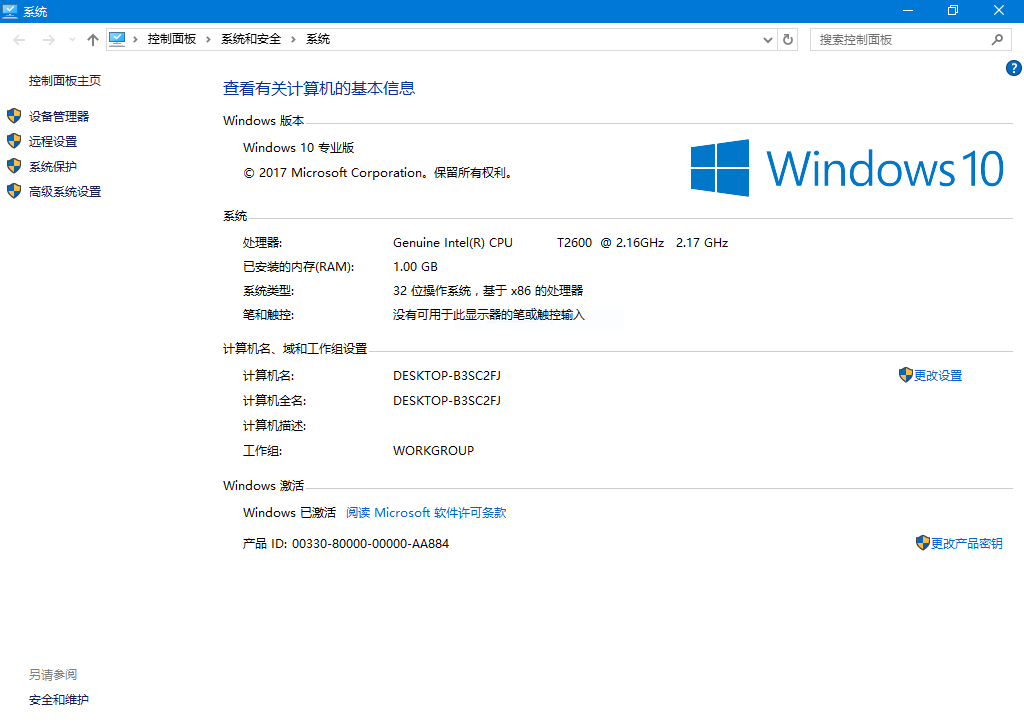Open Help via the blue question mark

(x=1013, y=68)
